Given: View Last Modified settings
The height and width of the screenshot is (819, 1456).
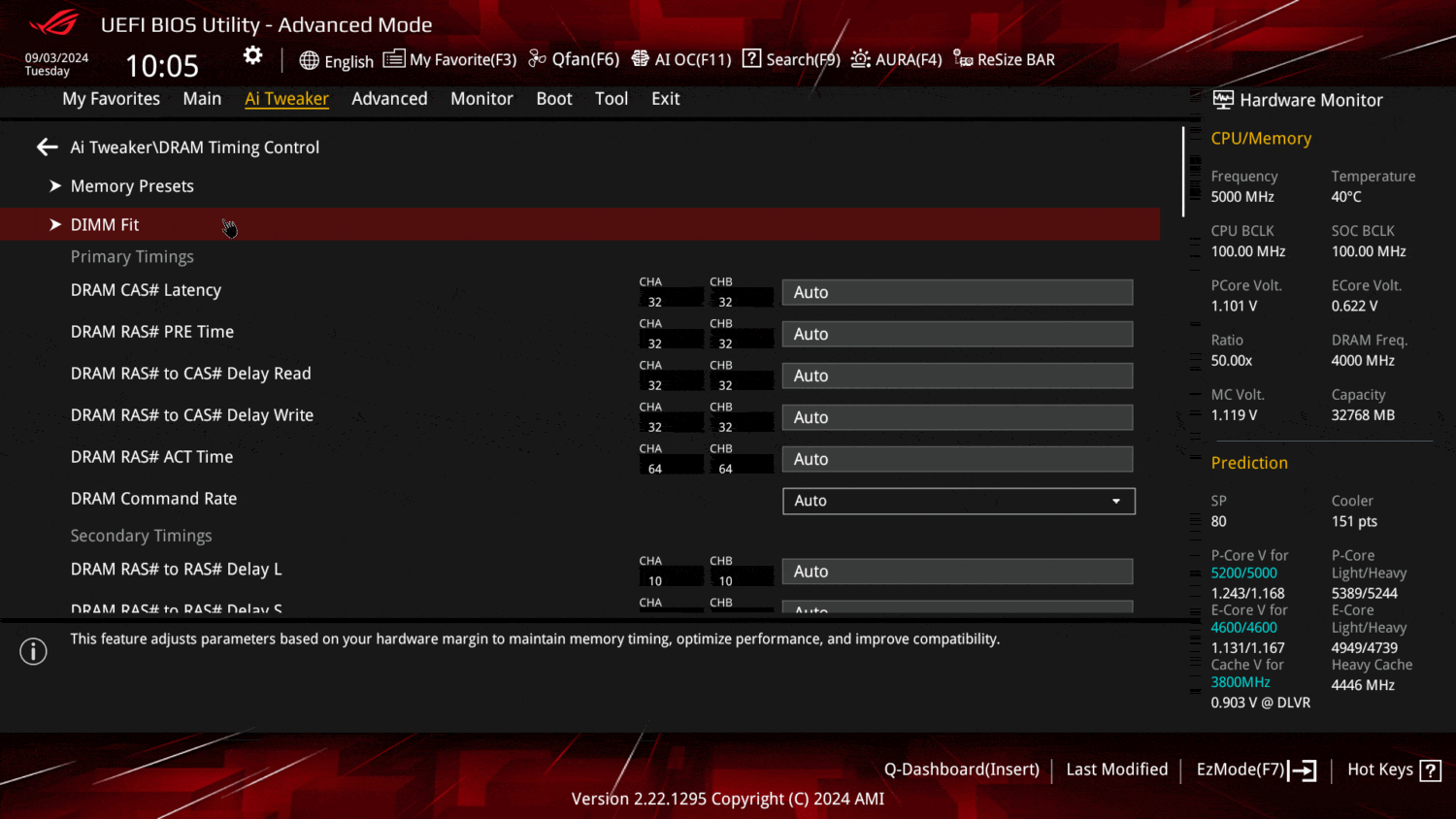Looking at the screenshot, I should point(1117,770).
